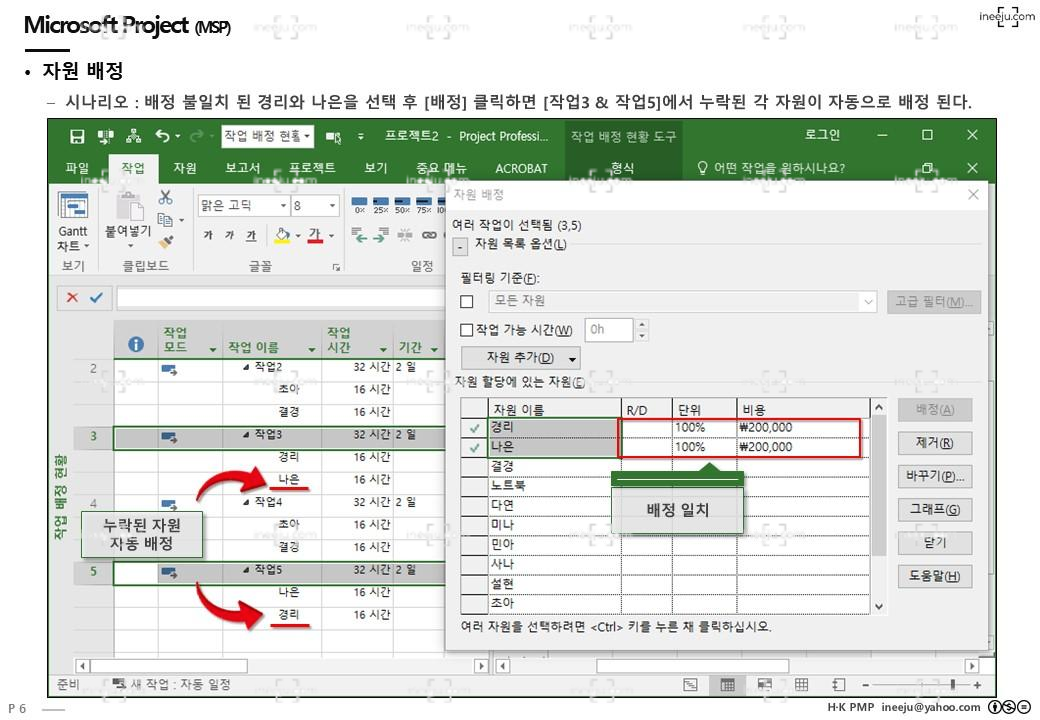Viewport: 1040px width, 720px height.
Task: Open the font color dropdown arrow
Action: 331,235
